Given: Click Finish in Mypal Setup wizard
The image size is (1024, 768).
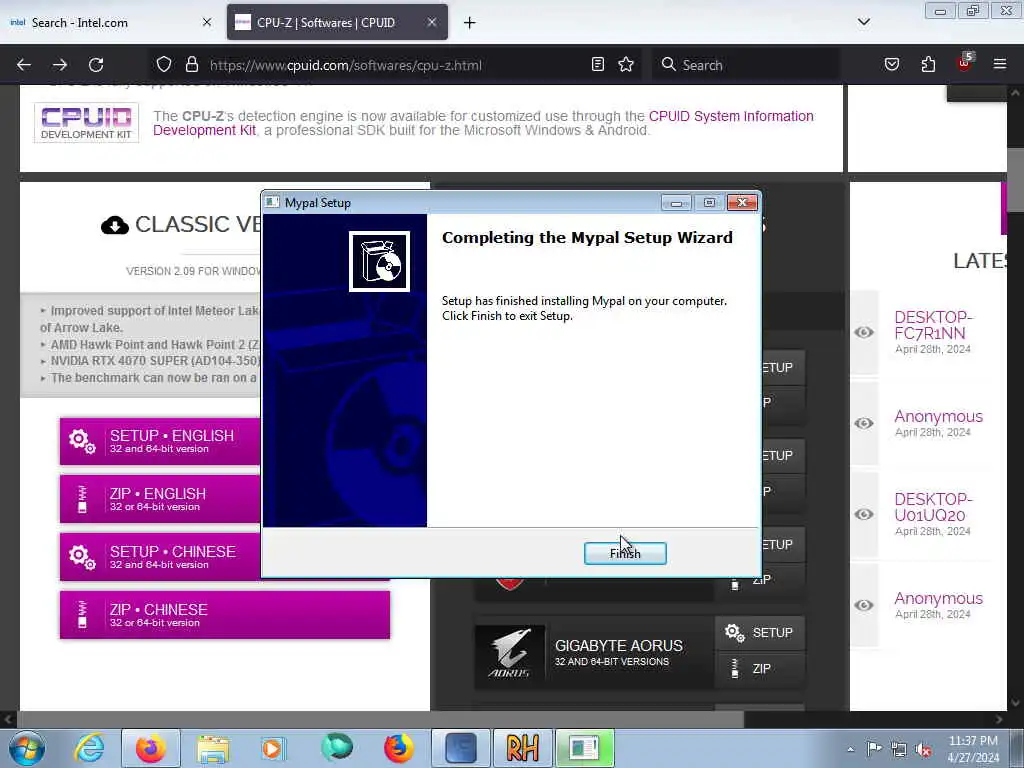Looking at the screenshot, I should coord(625,553).
